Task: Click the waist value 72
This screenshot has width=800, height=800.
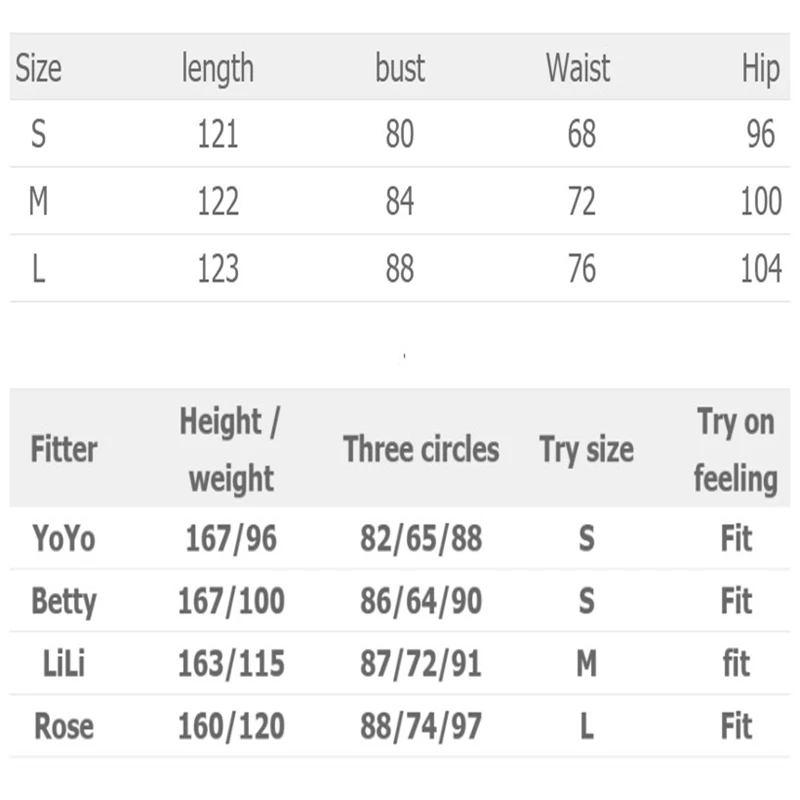Action: click(581, 201)
